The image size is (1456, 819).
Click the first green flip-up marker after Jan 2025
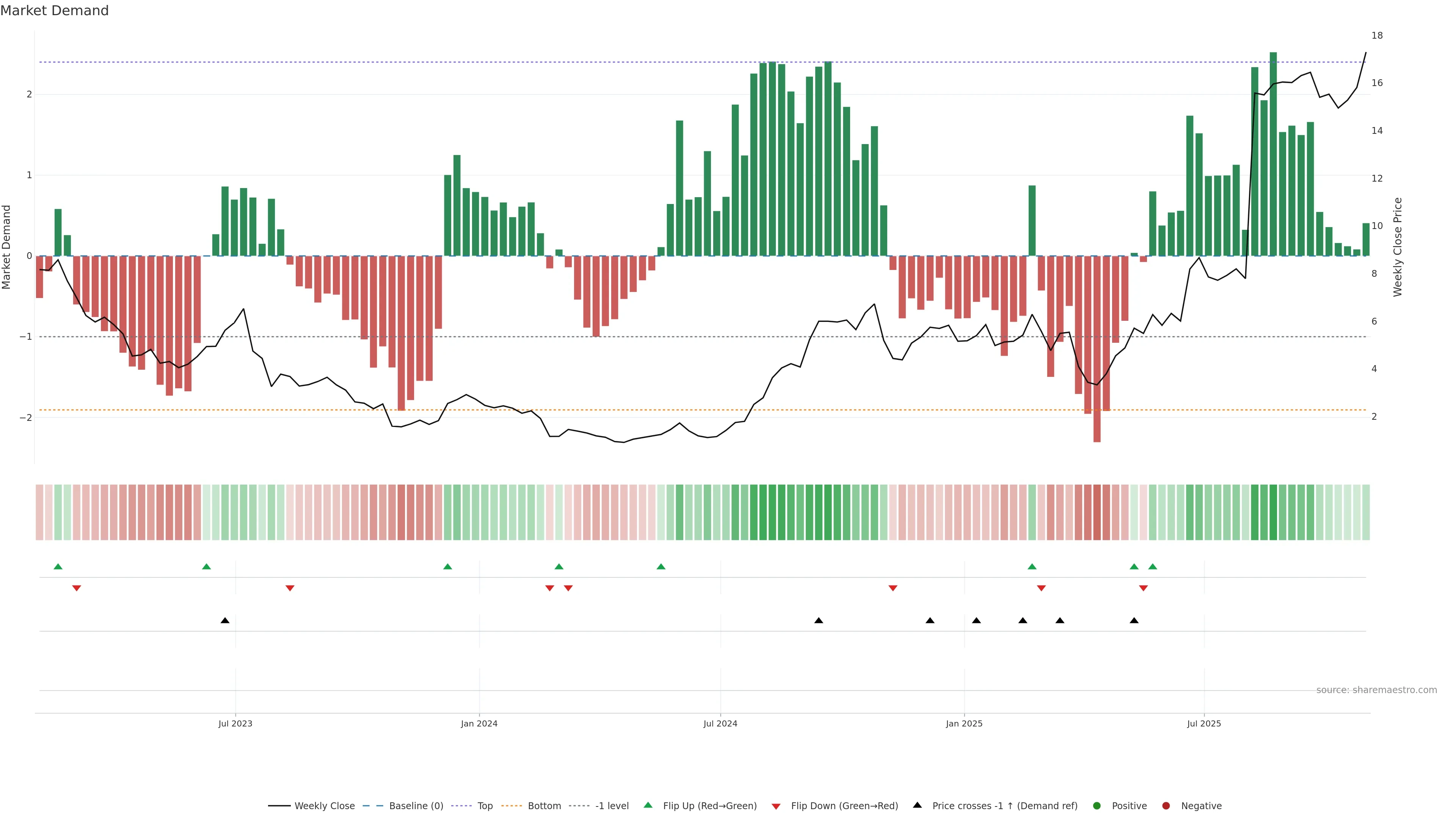click(x=1031, y=566)
